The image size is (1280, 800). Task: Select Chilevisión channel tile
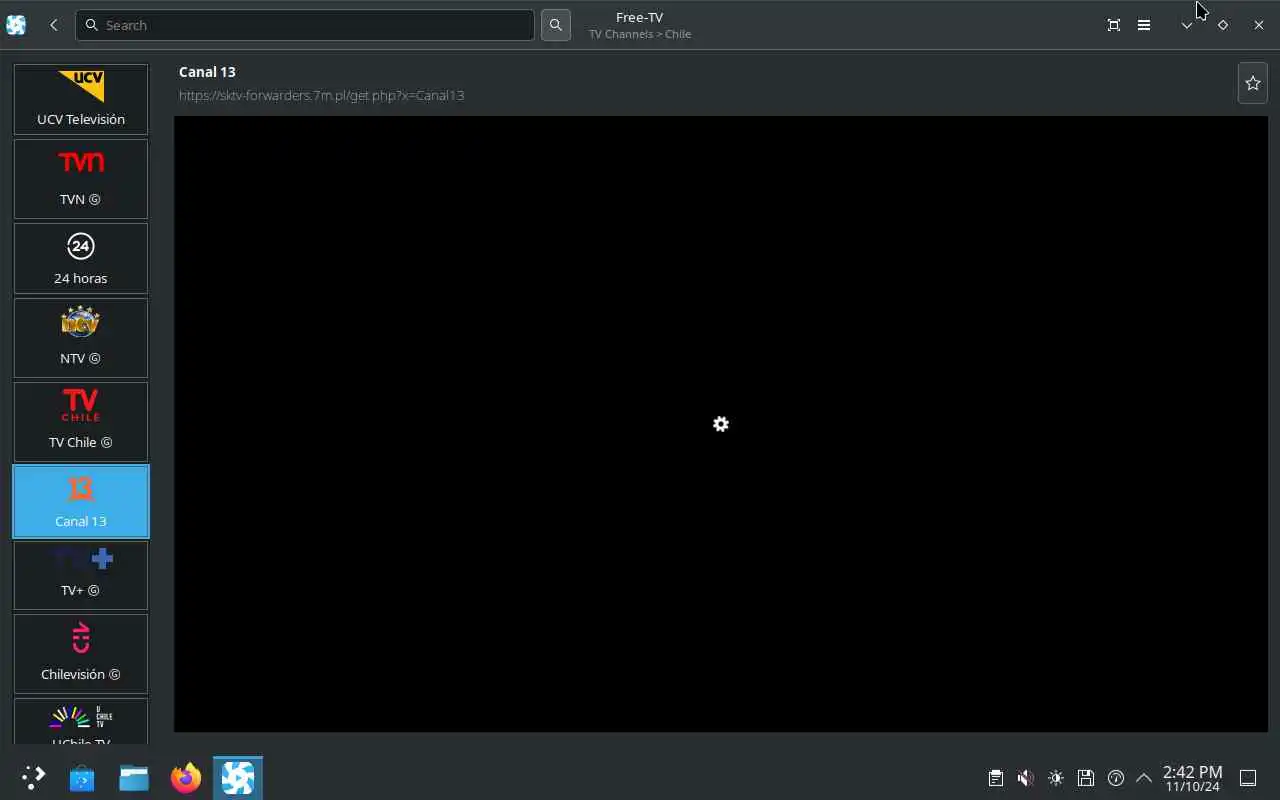[x=81, y=654]
